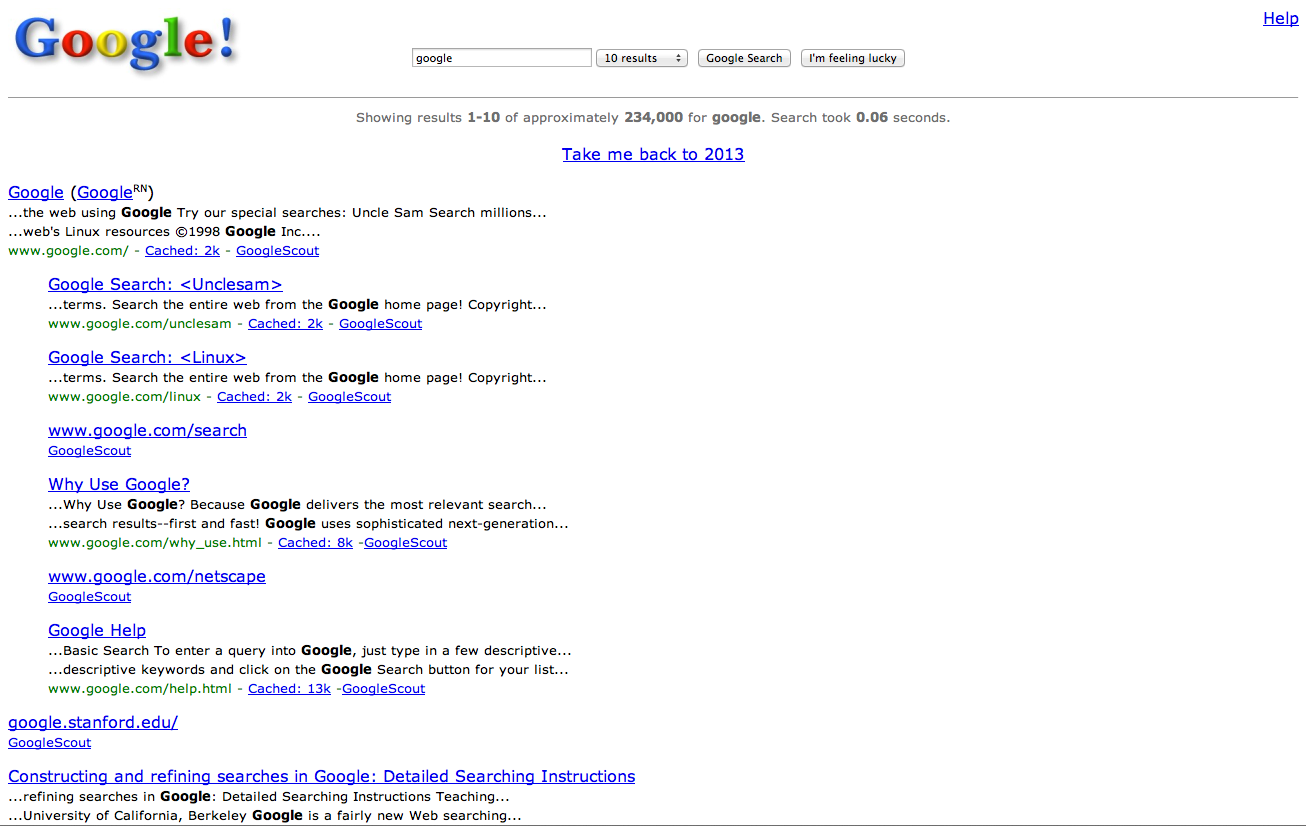Click GoogleScout under www.google.com/search
Screen dimensions: 1306x826
pos(90,451)
